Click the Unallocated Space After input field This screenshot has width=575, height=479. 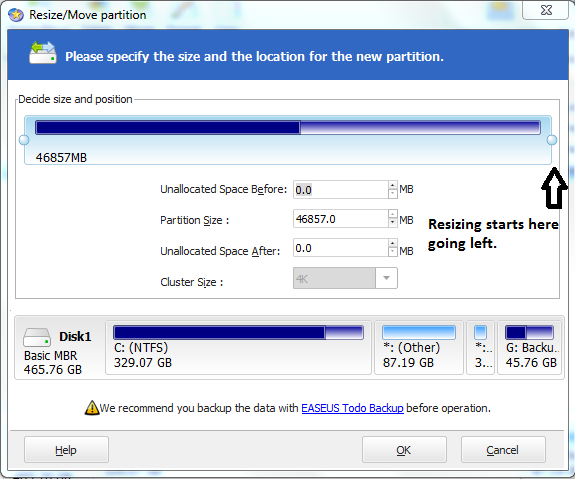pos(340,248)
